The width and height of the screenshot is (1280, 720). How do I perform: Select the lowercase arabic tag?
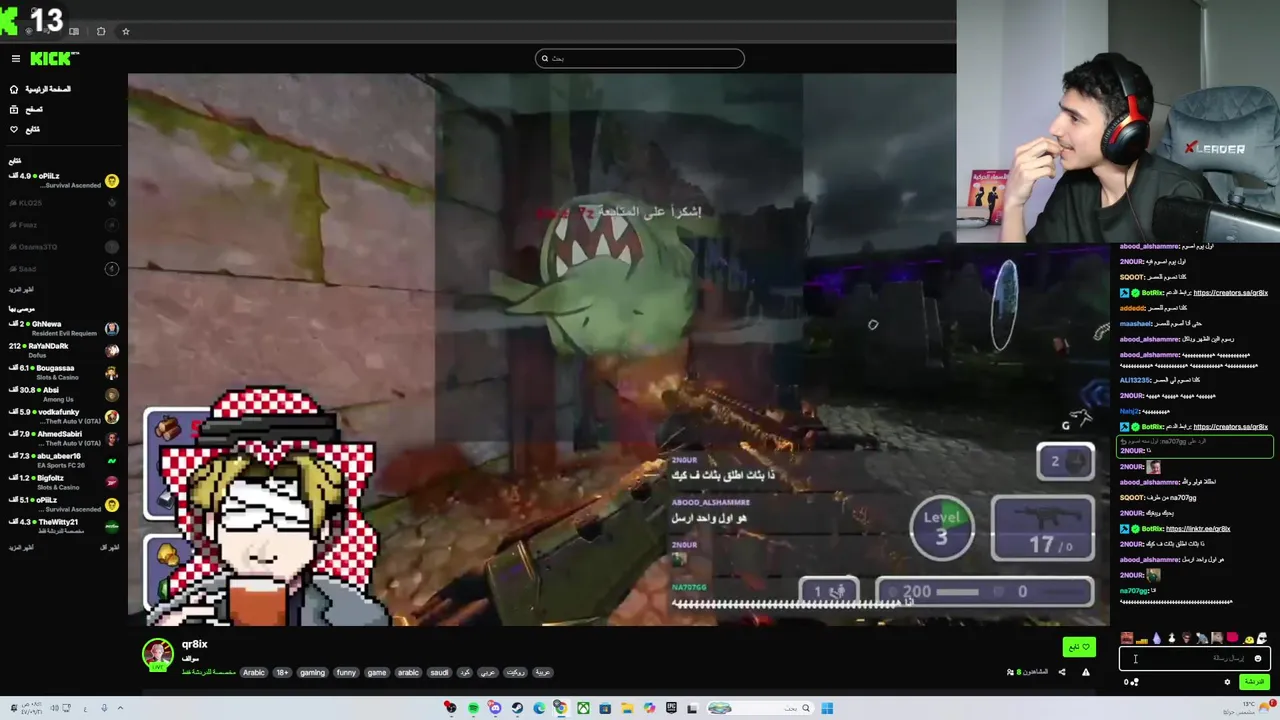click(408, 672)
